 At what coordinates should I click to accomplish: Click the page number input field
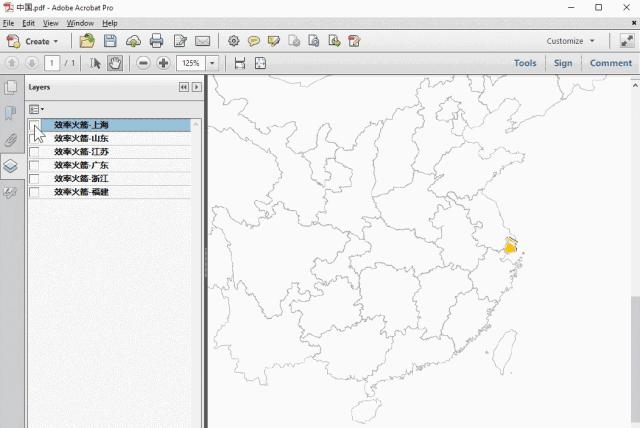tap(51, 63)
